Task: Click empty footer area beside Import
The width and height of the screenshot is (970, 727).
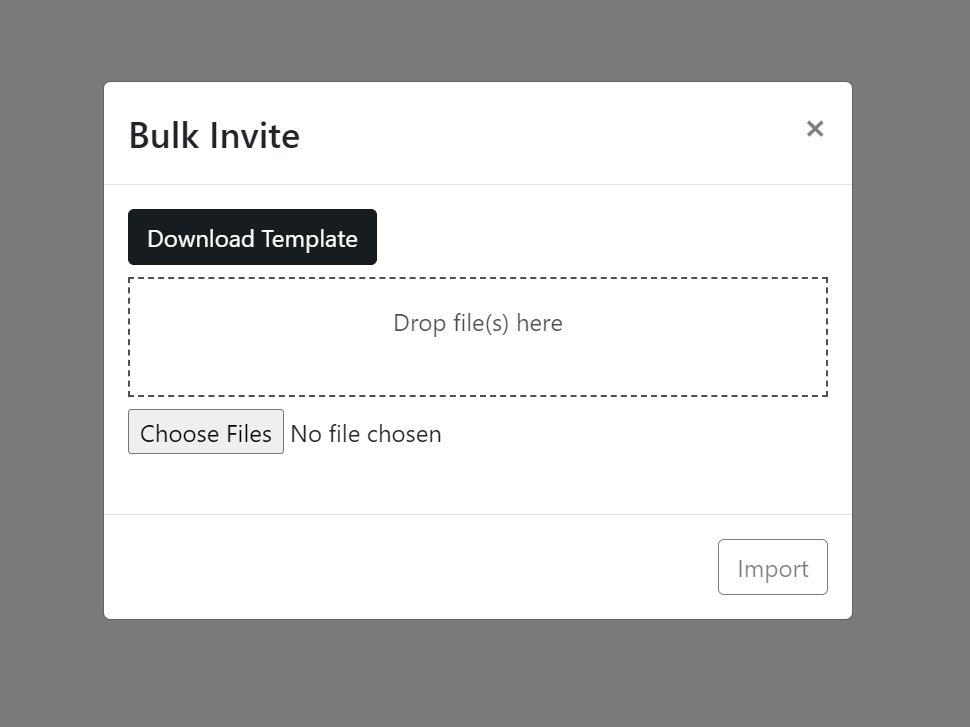Action: point(408,567)
